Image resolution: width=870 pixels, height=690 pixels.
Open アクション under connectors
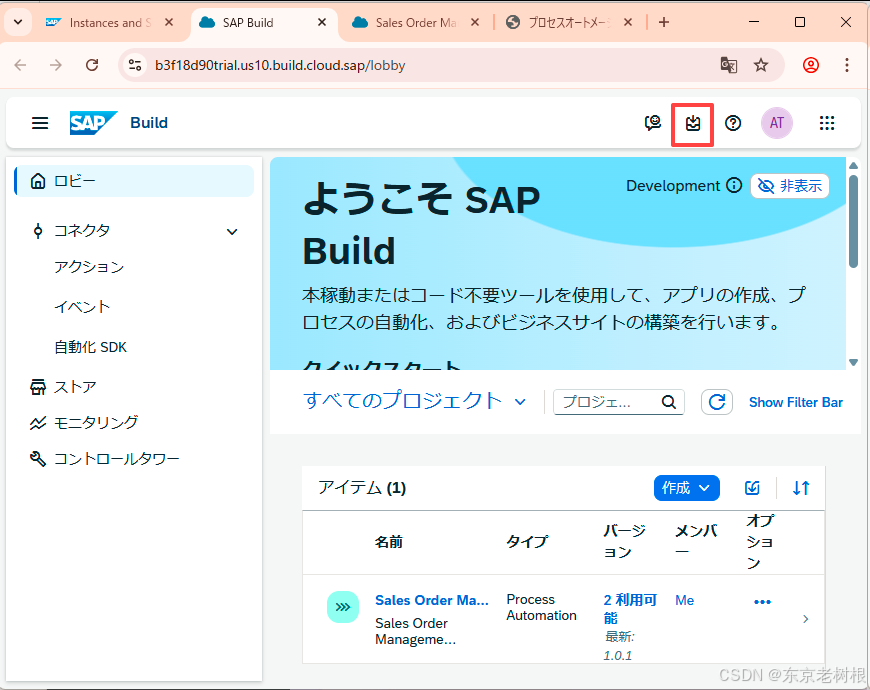tap(89, 267)
